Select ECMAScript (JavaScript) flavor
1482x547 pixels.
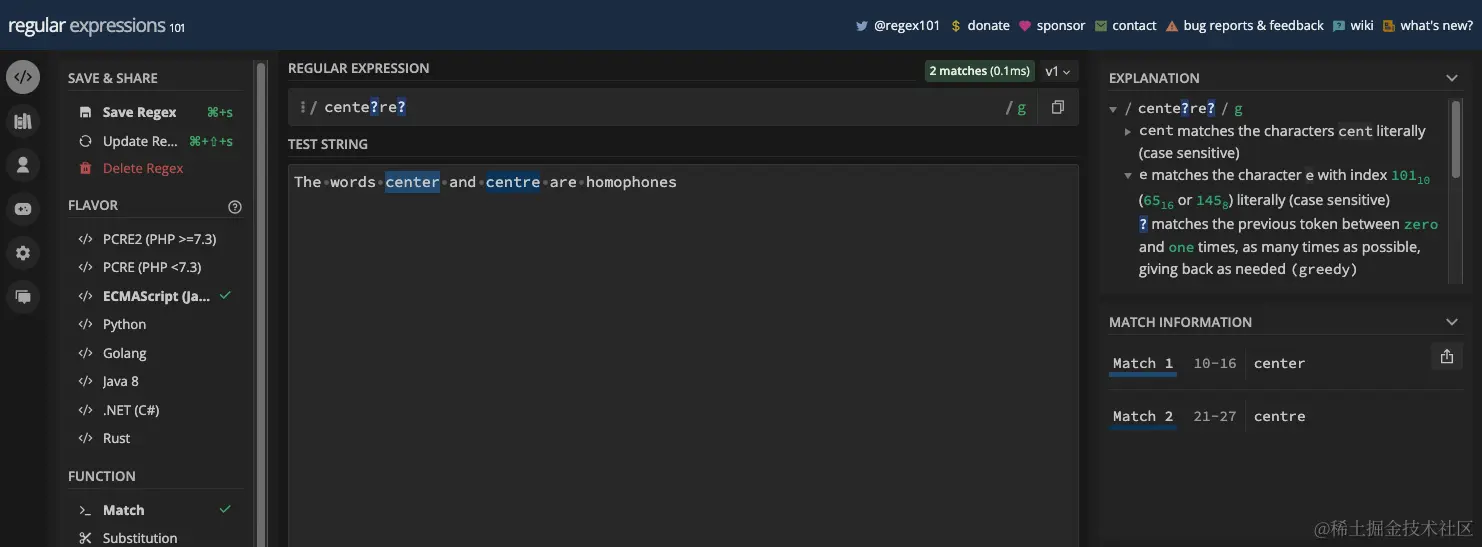click(x=155, y=296)
